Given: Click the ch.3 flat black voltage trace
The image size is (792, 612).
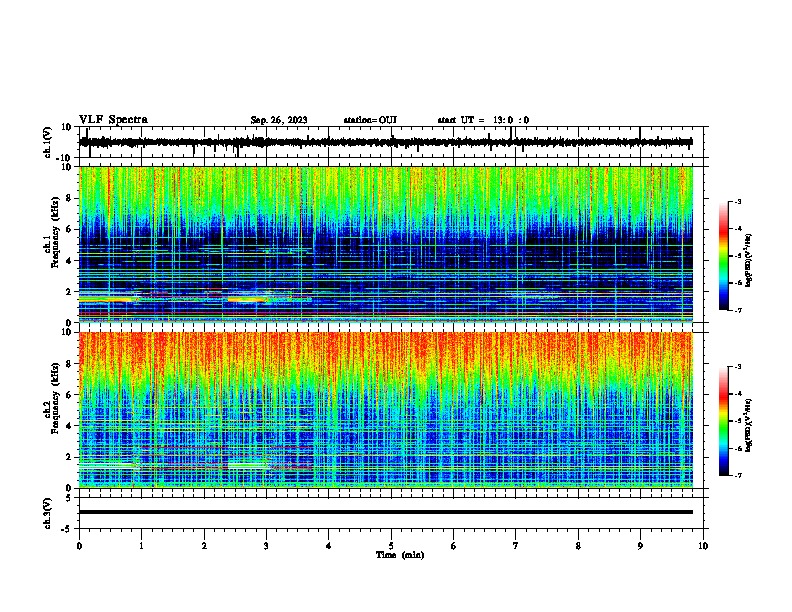Looking at the screenshot, I should click(x=386, y=512).
